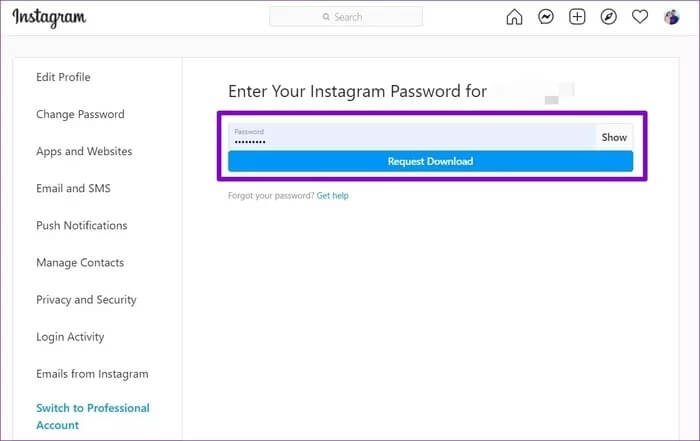Open Emails from Instagram
The image size is (700, 441).
click(x=92, y=374)
